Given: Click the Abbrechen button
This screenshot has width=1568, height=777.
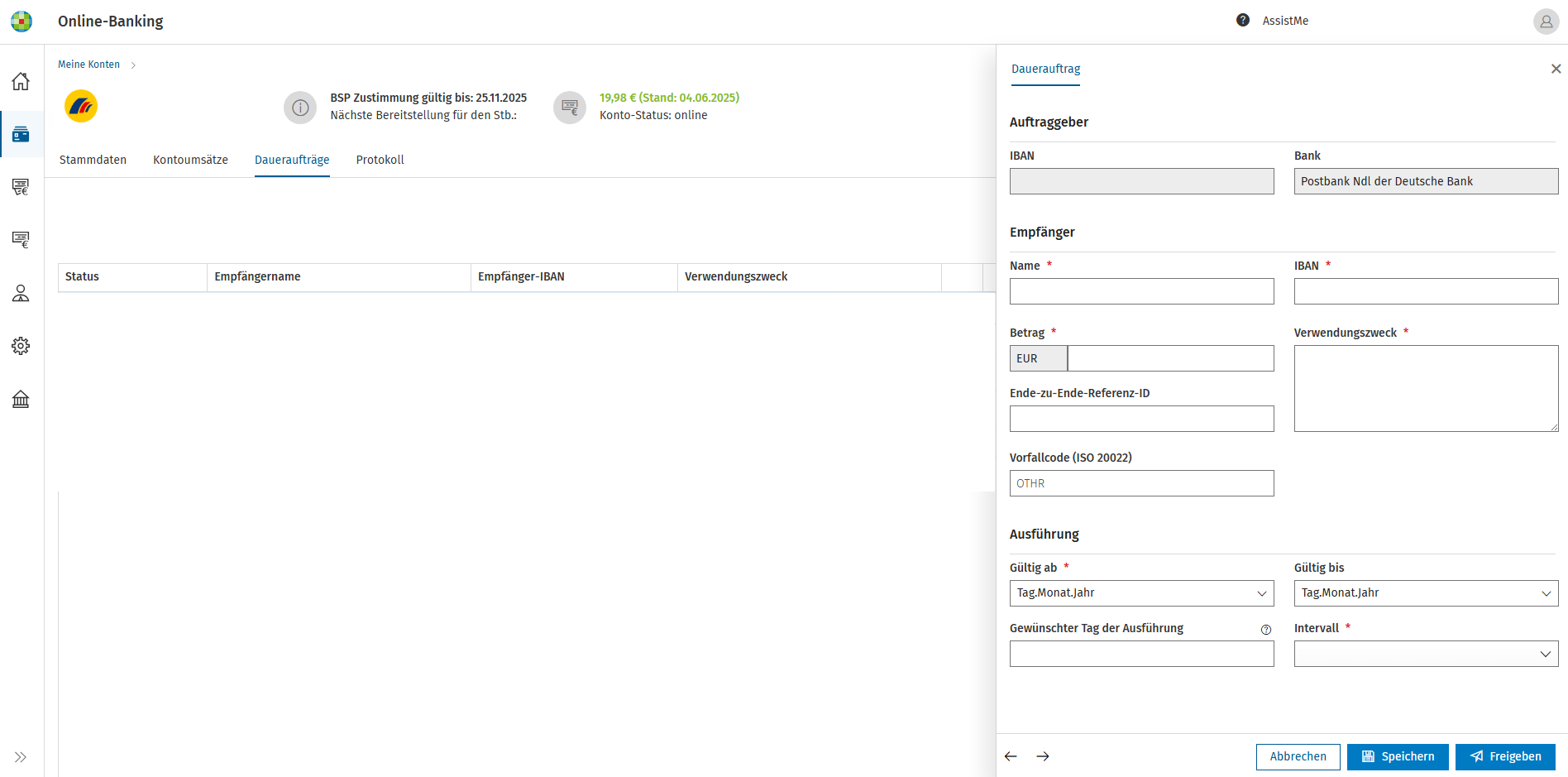Looking at the screenshot, I should pos(1298,756).
